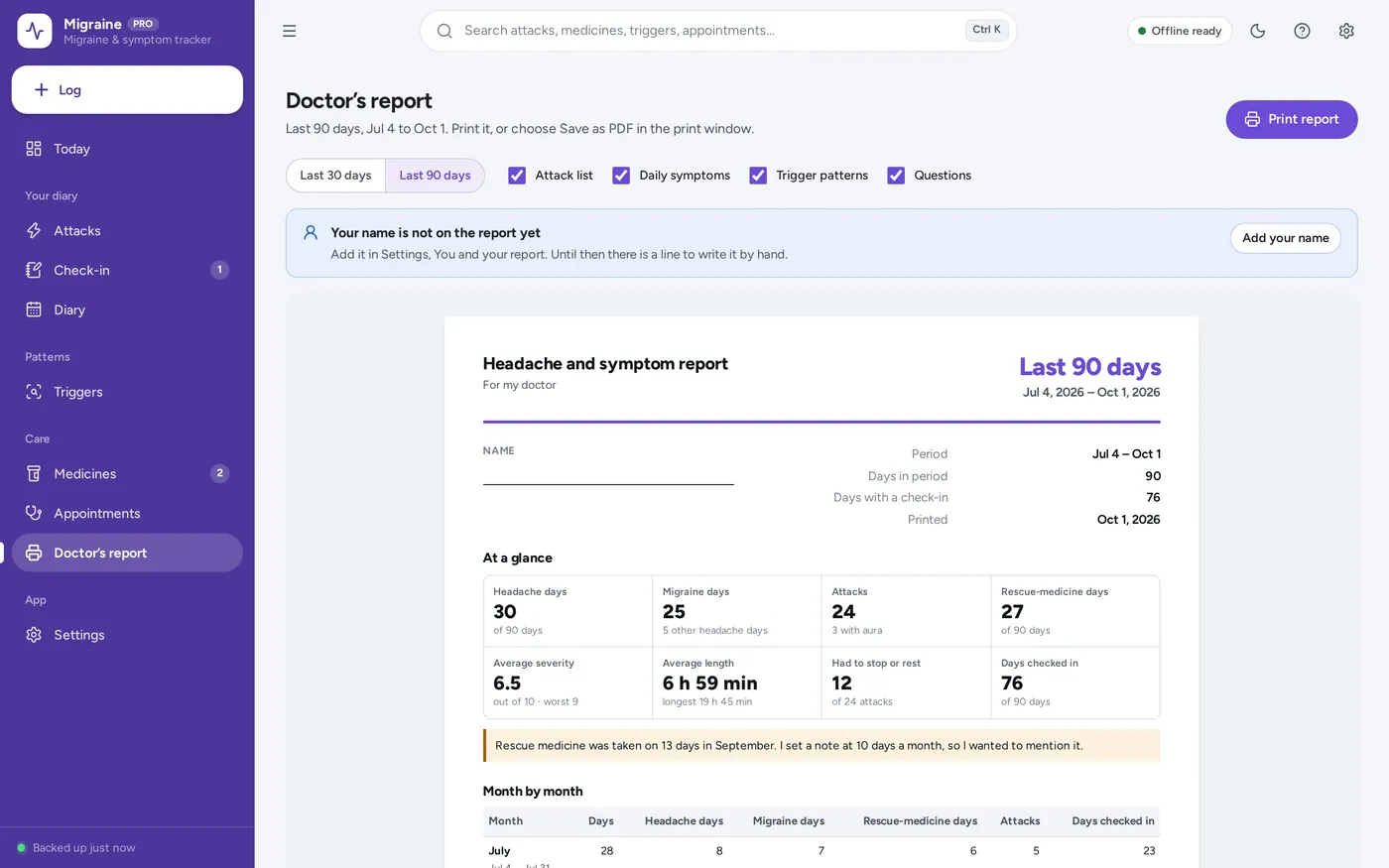This screenshot has height=868, width=1389.
Task: Click the sidebar Settings gear icon
Action: (34, 635)
